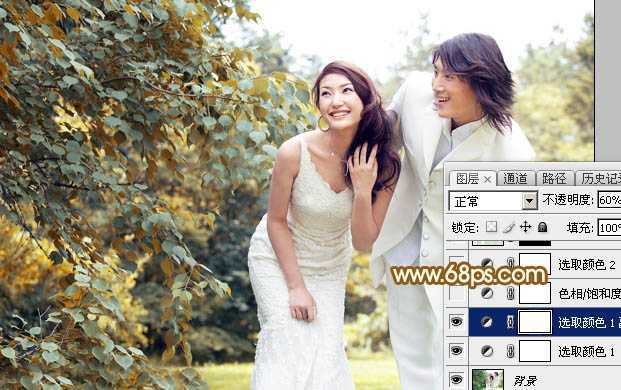Screen dimensions: 621x390
Task: Select the 背景 layer name
Action: 525,381
